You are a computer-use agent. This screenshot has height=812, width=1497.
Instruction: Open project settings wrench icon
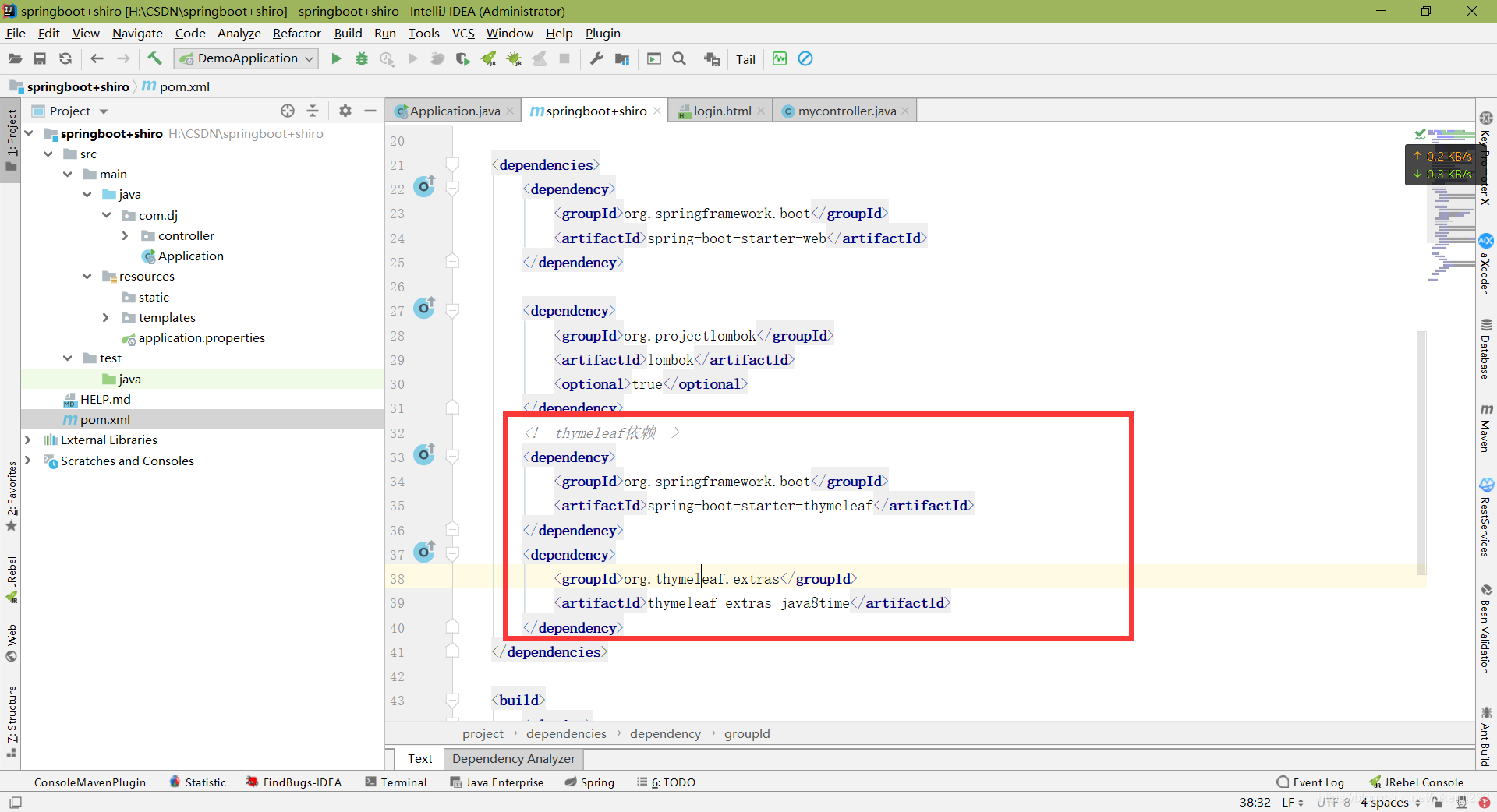point(596,58)
